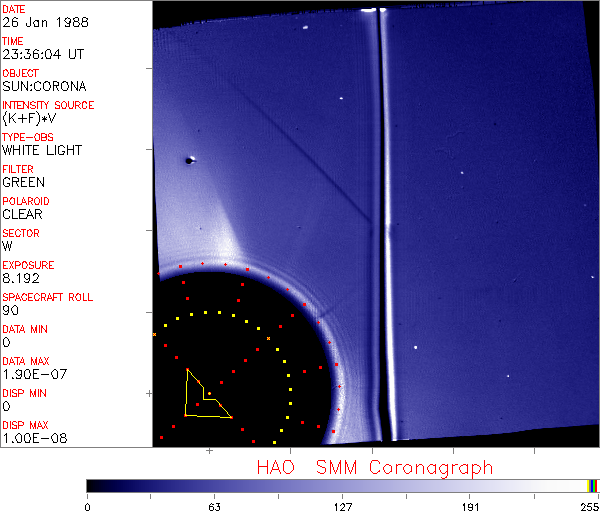The image size is (600, 512).
Task: Click the 255 tick label under color bar
Action: tap(588, 505)
